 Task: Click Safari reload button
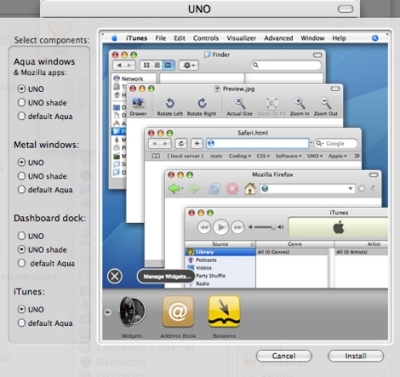click(181, 143)
